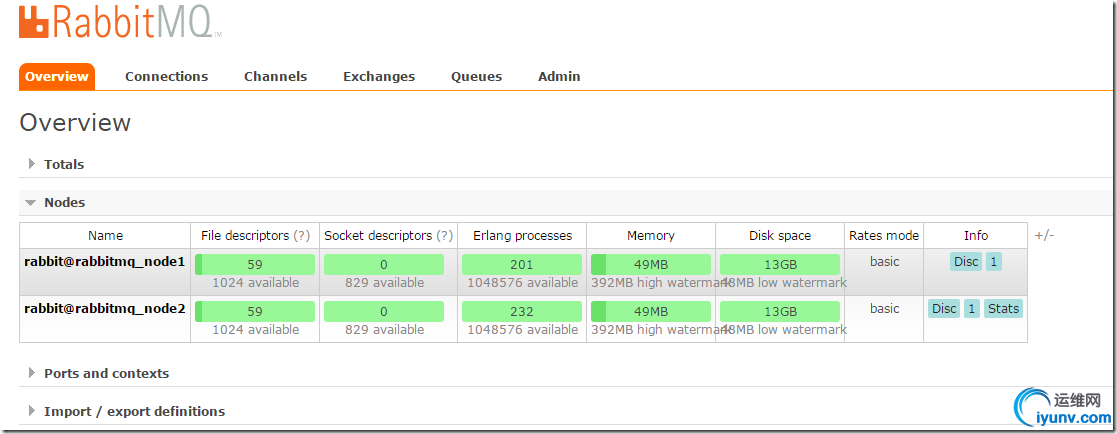This screenshot has height=434, width=1117.
Task: Open Socket descriptors help (?) link
Action: pyautogui.click(x=445, y=235)
